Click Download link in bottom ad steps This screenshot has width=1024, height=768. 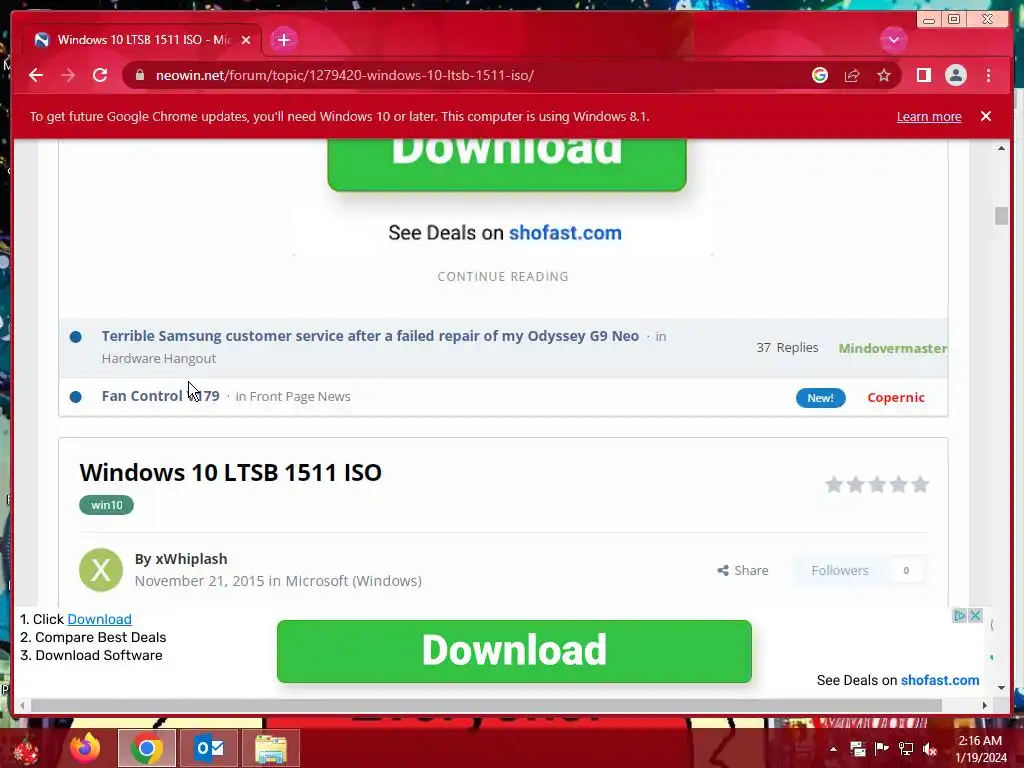[x=99, y=618]
